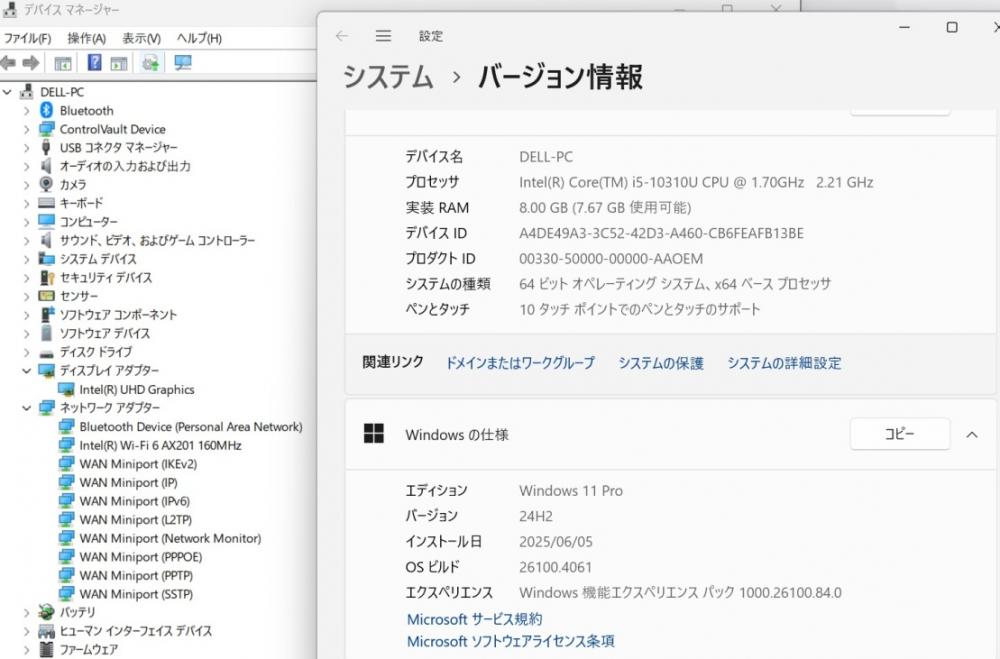Select Bluetooth Device (Personal Area Network)
Viewport: 1000px width, 659px height.
coord(191,427)
